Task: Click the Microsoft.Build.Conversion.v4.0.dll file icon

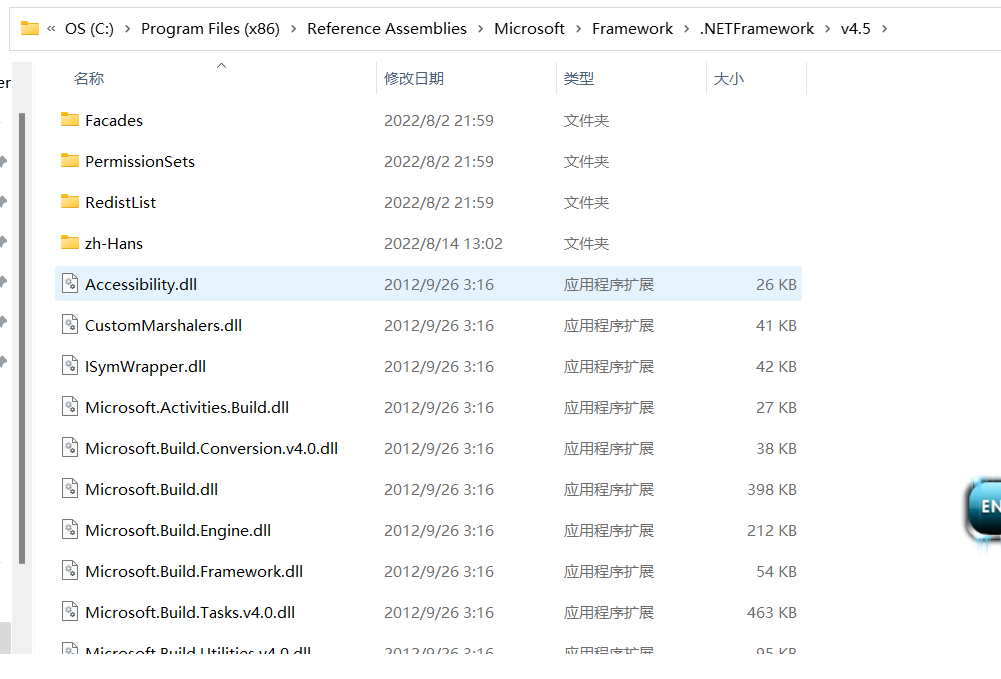Action: pos(70,447)
